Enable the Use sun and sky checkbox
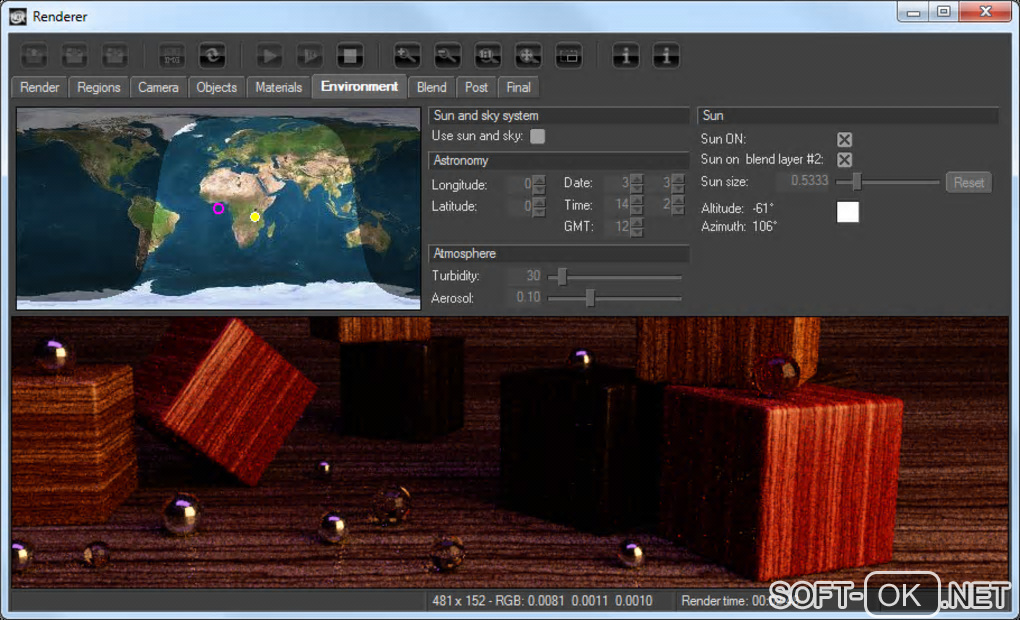This screenshot has width=1020, height=620. pos(538,137)
